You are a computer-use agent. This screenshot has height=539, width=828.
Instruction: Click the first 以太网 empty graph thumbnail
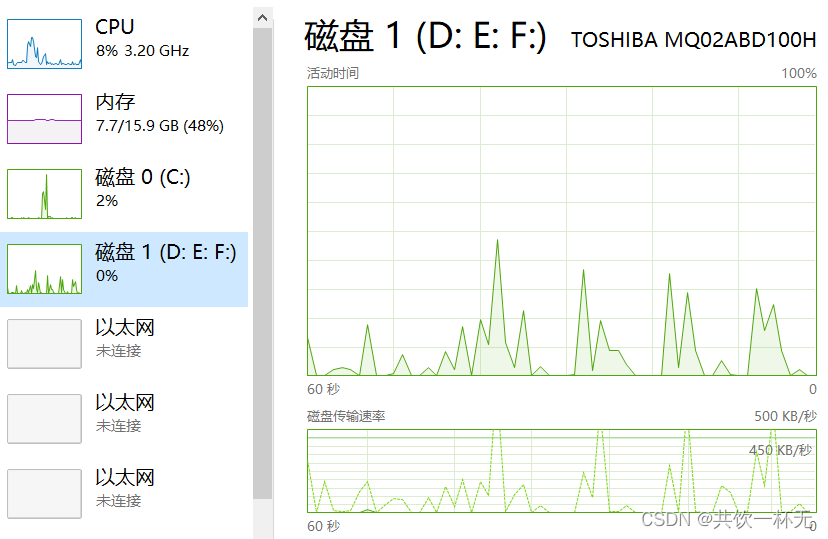tap(44, 344)
